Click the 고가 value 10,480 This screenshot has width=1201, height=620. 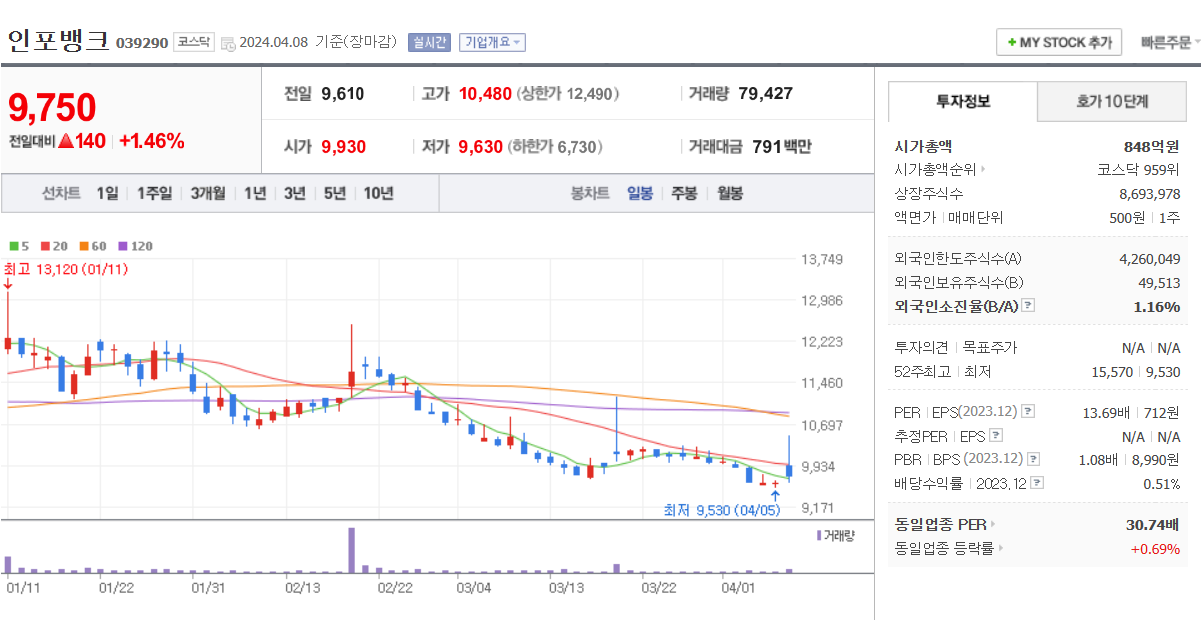click(x=485, y=94)
